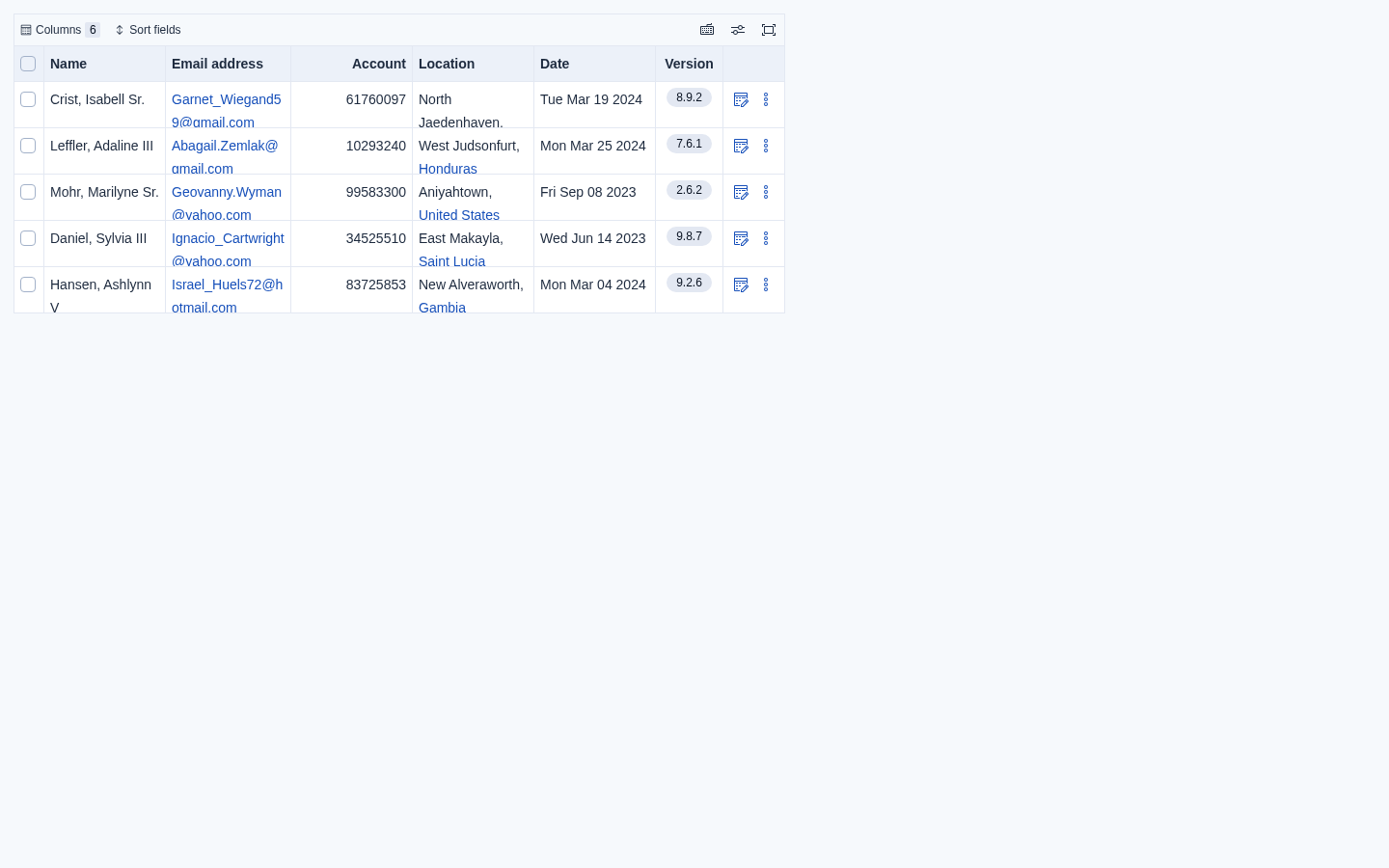1389x868 pixels.
Task: Click version badge 7.6.1
Action: pos(689,144)
